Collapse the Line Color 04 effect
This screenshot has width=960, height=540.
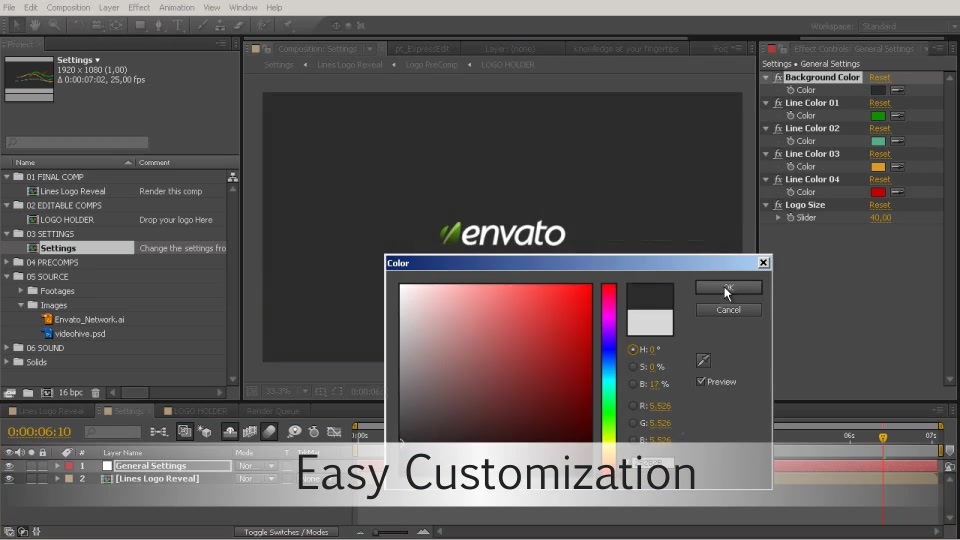(766, 179)
